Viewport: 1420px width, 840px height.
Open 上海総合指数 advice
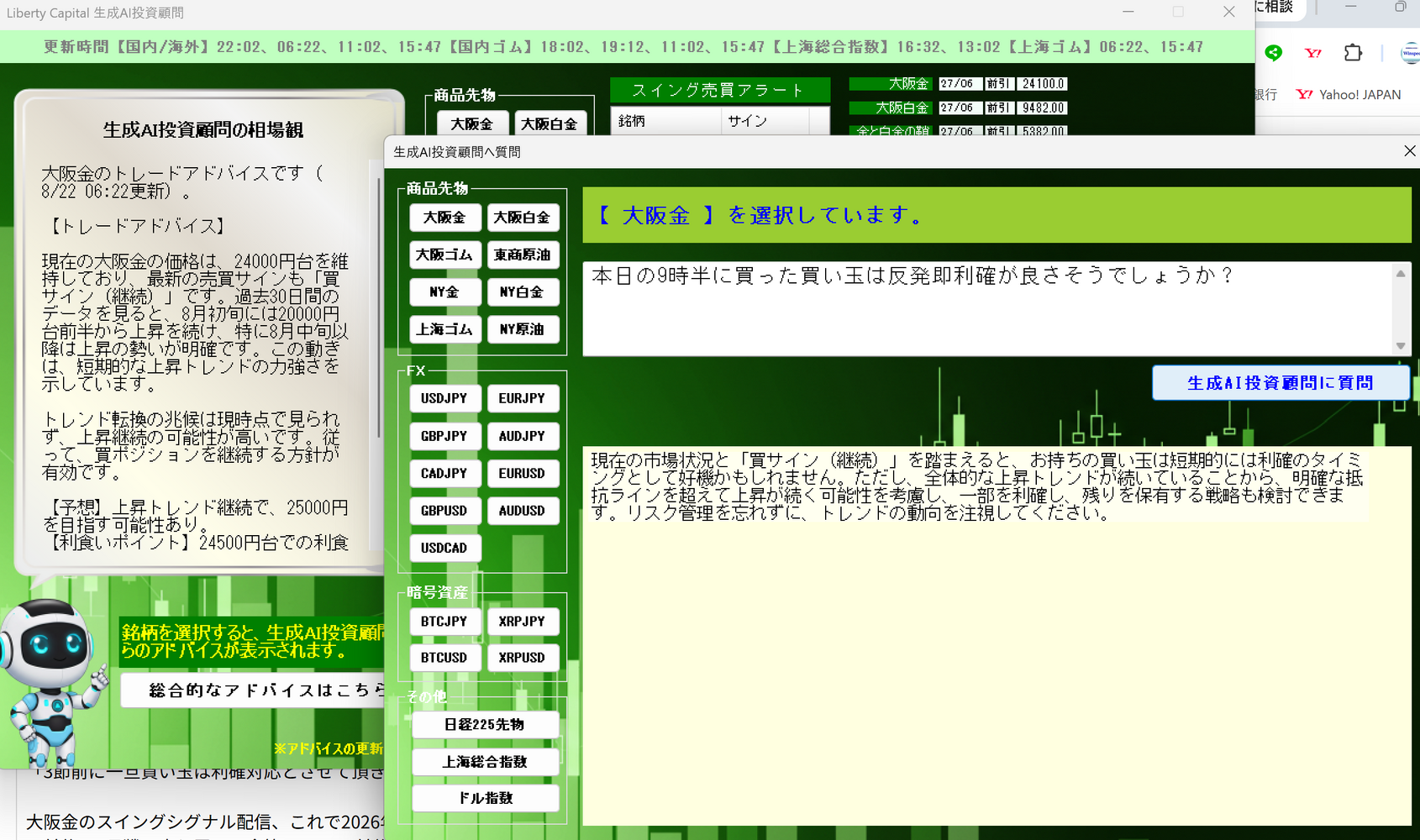pos(485,762)
